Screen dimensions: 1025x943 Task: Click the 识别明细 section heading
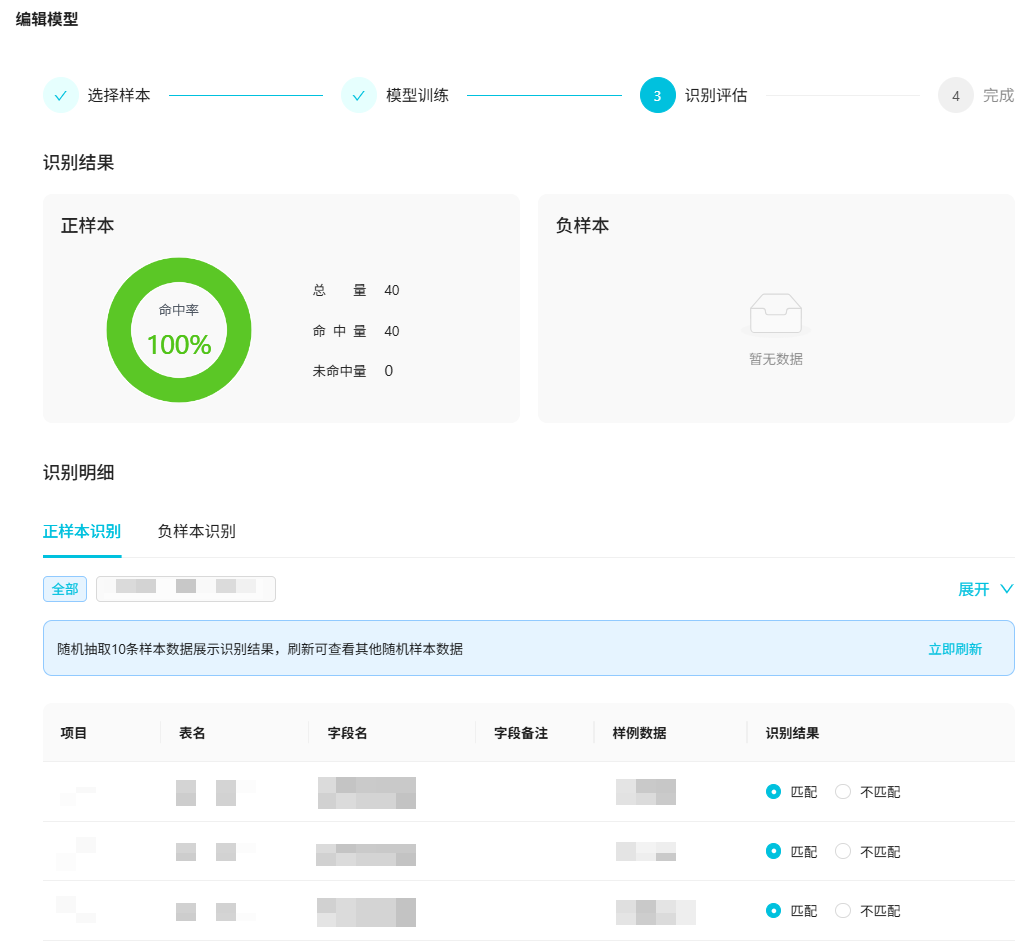78,472
